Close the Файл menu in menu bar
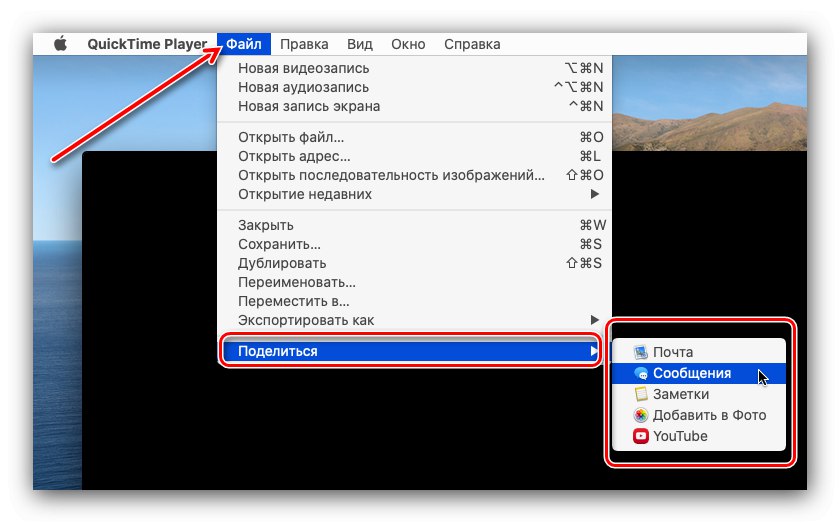The image size is (840, 523). [244, 44]
